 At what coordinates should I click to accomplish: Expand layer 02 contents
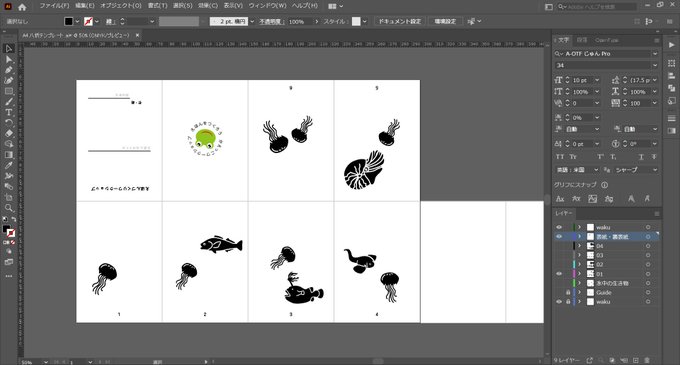(x=579, y=264)
